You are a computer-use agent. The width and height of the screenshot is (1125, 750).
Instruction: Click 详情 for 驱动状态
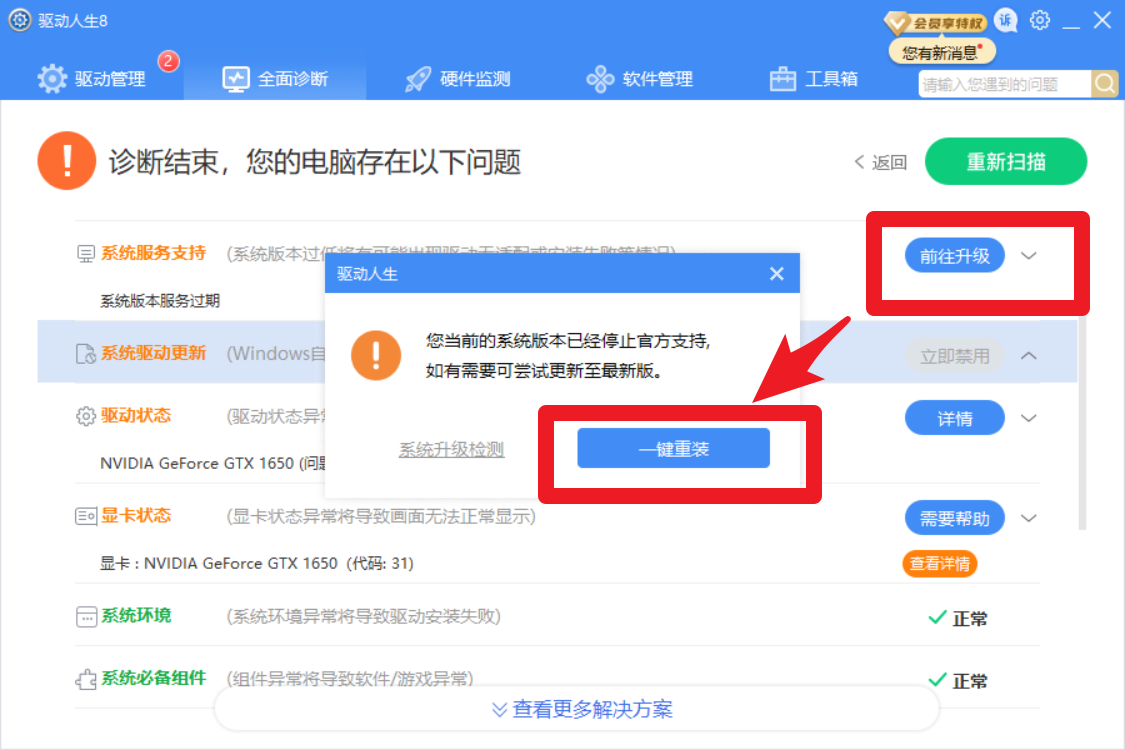click(954, 418)
